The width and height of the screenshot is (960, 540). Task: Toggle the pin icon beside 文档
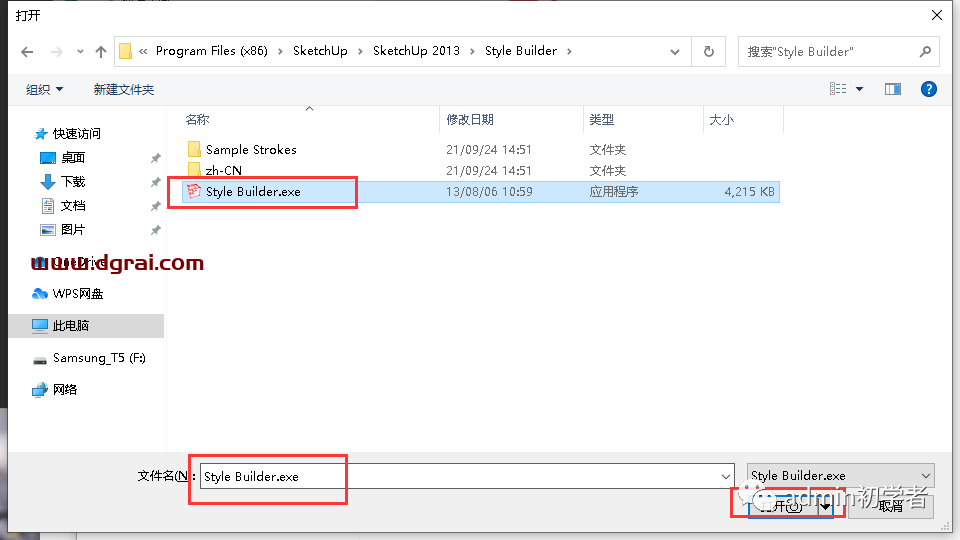coord(156,206)
